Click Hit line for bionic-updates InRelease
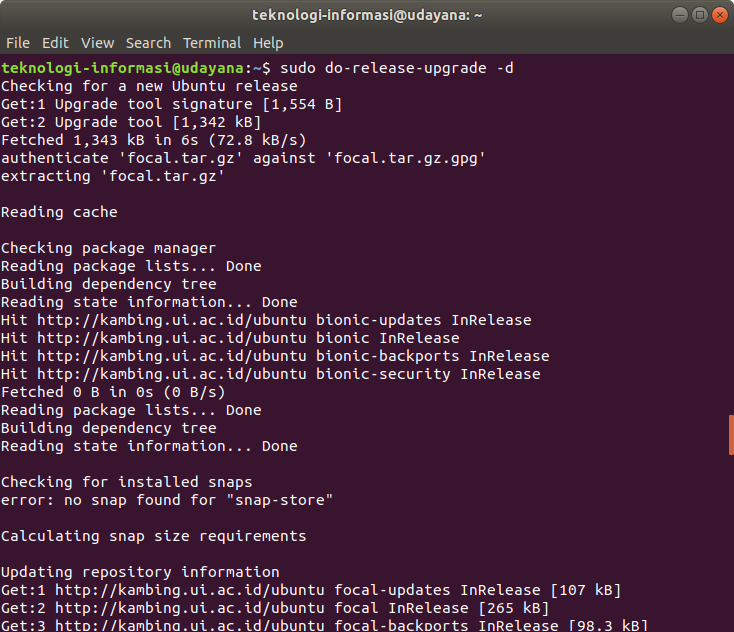734x632 pixels. [266, 321]
